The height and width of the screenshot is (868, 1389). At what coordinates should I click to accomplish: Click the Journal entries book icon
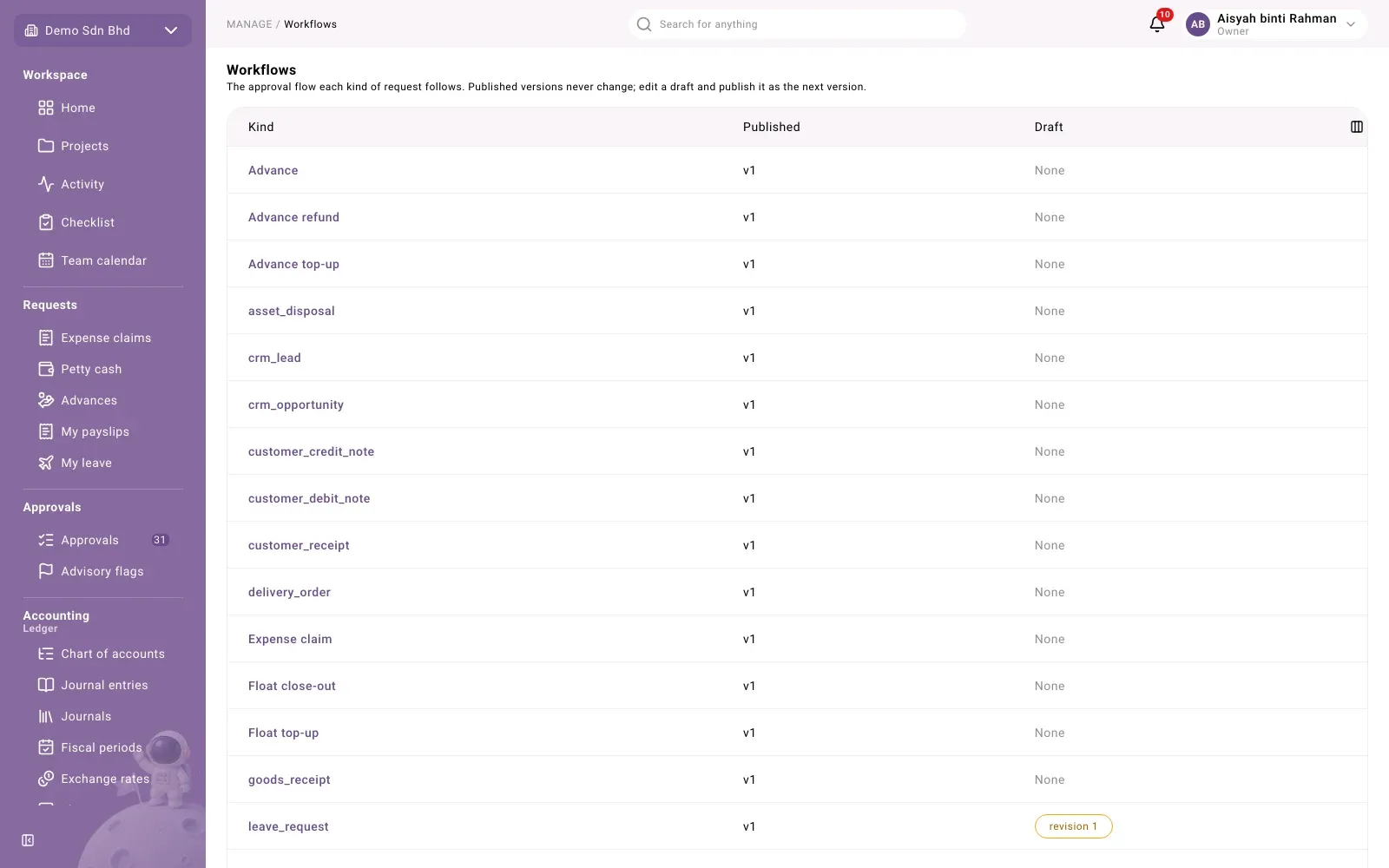click(x=46, y=685)
